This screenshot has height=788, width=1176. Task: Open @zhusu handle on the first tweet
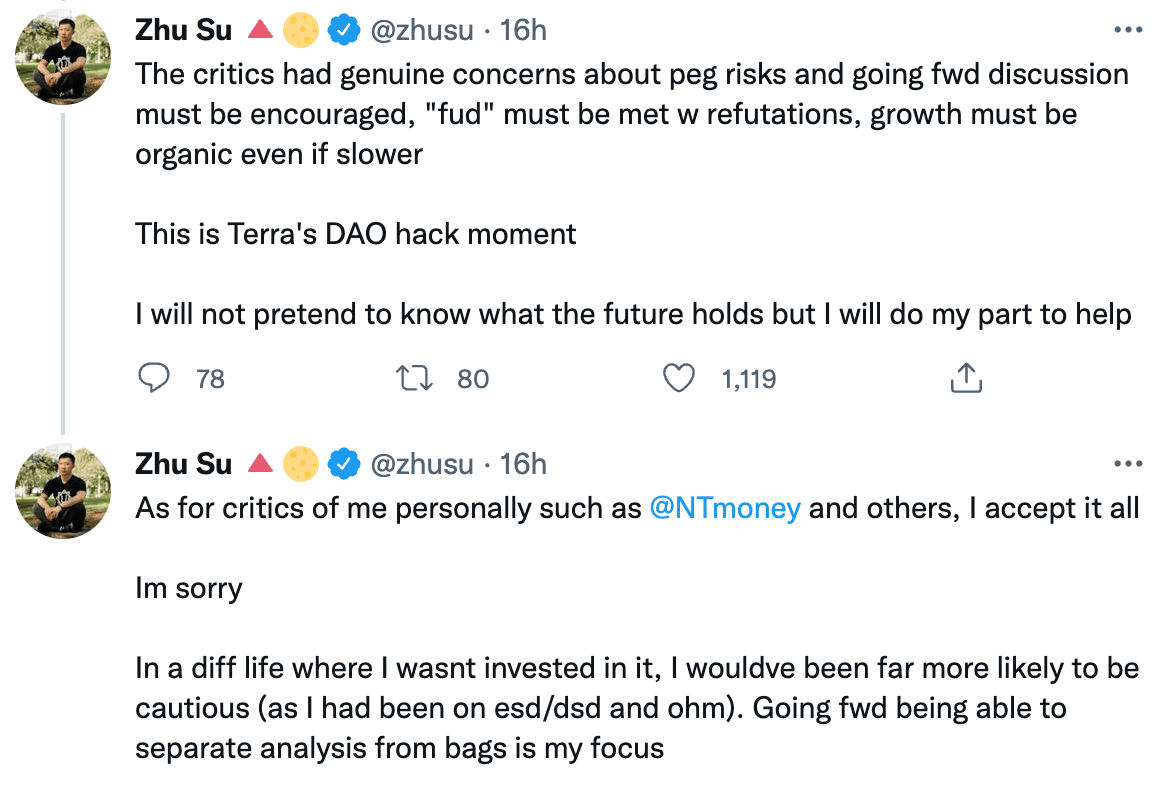coord(422,30)
